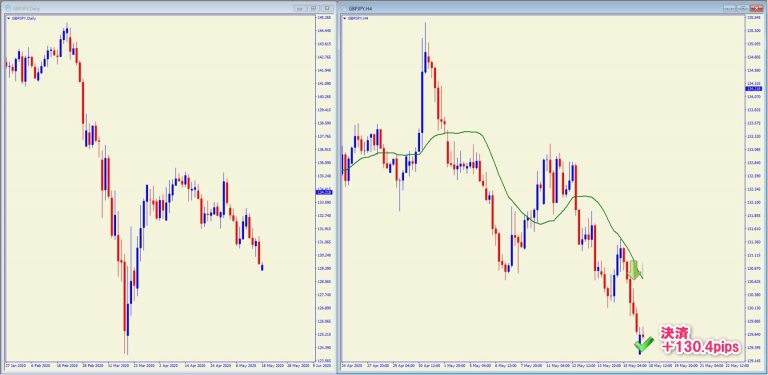Click the blue current price label on Daily axis
768x375 pixels.
(x=323, y=192)
